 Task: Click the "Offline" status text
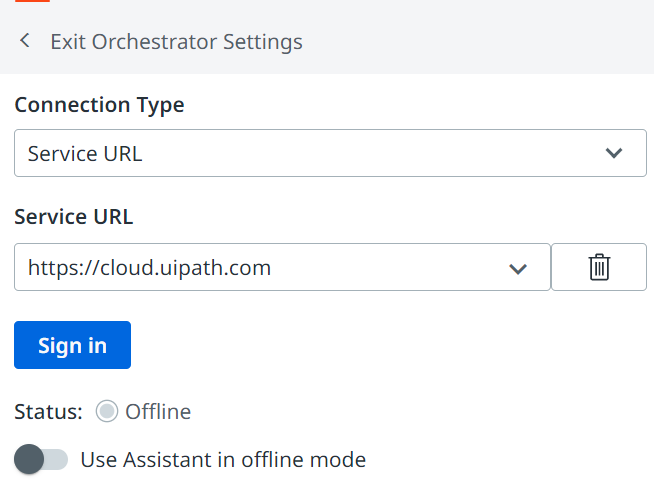[x=158, y=411]
